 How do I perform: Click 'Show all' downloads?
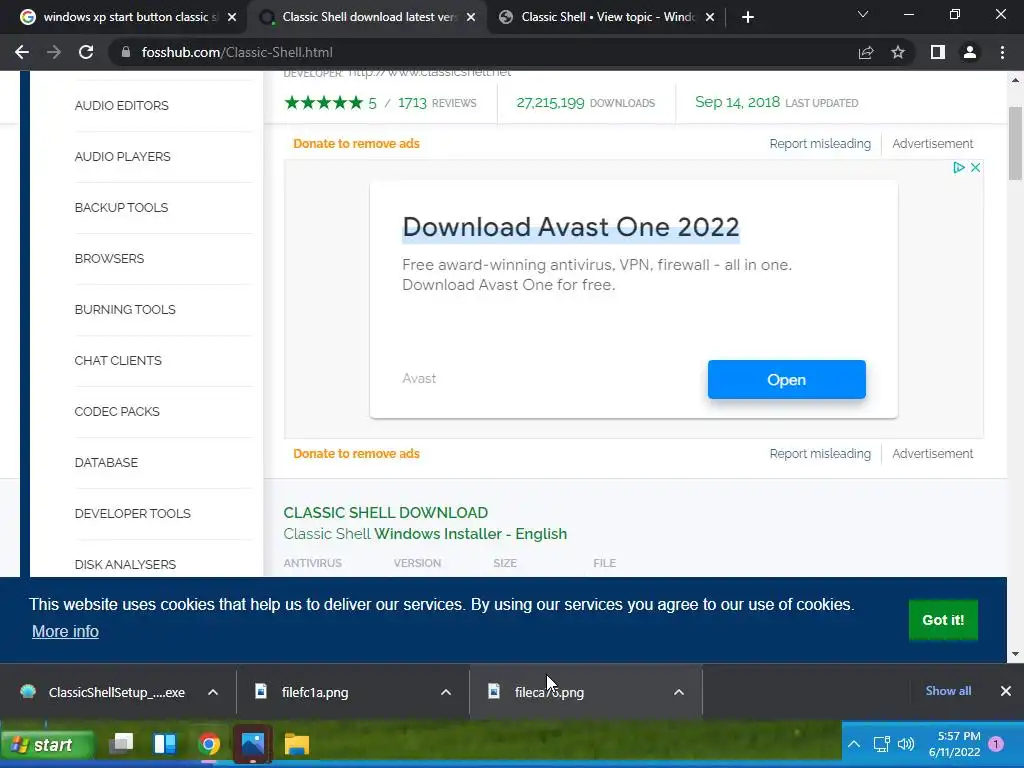pyautogui.click(x=948, y=691)
